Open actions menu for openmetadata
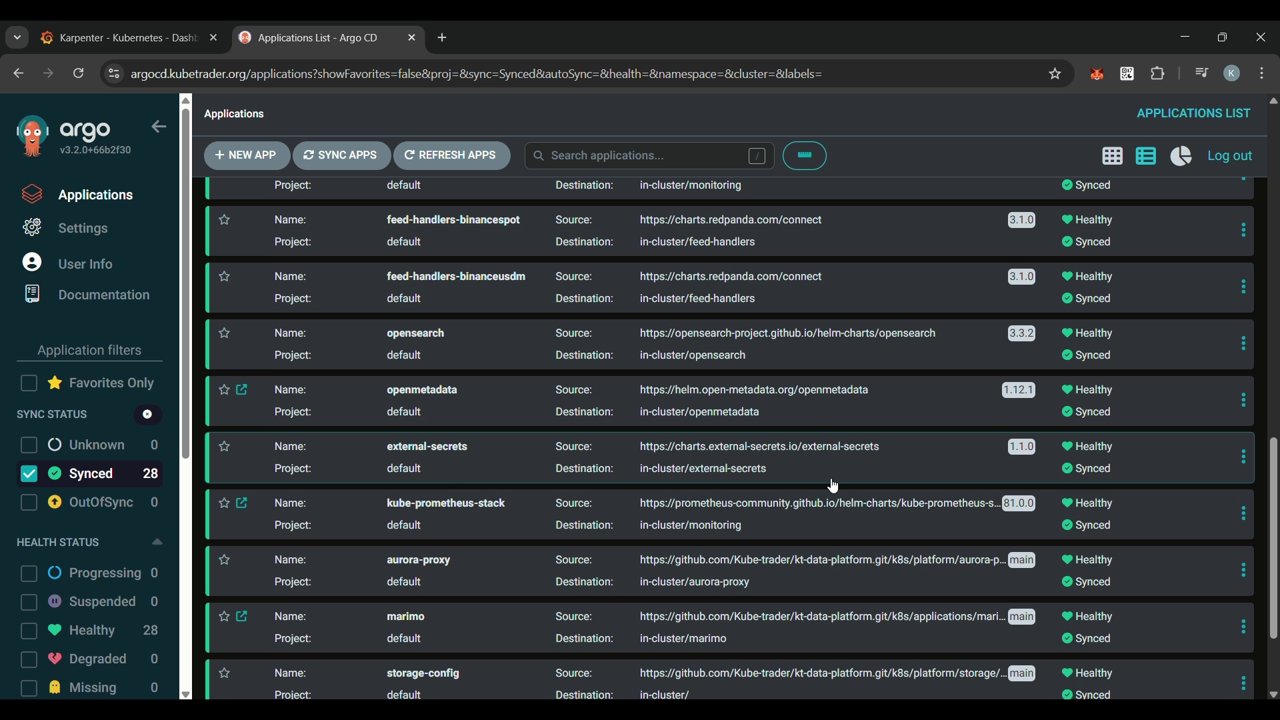 (1243, 400)
